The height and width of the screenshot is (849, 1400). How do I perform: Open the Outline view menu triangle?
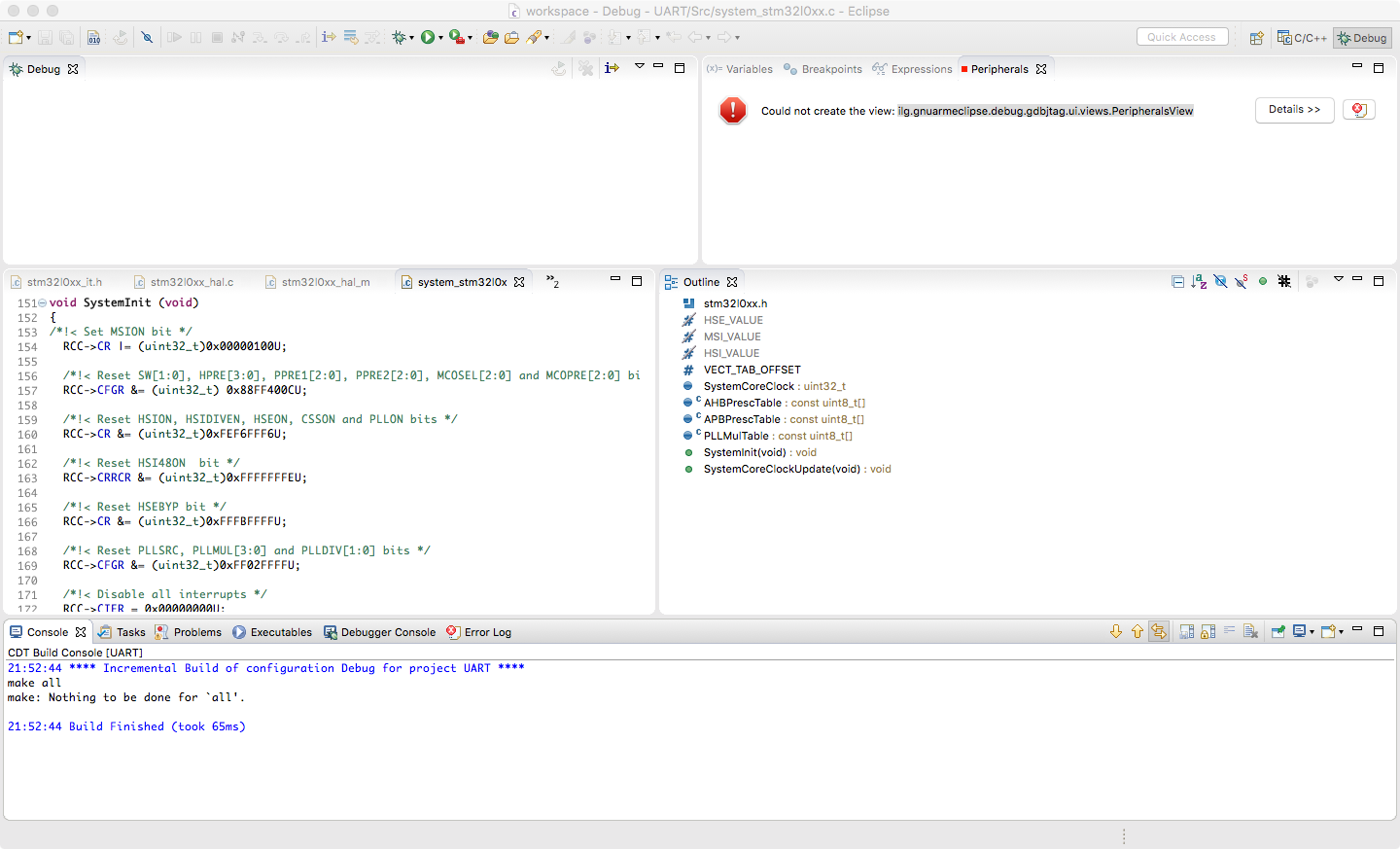[x=1338, y=280]
